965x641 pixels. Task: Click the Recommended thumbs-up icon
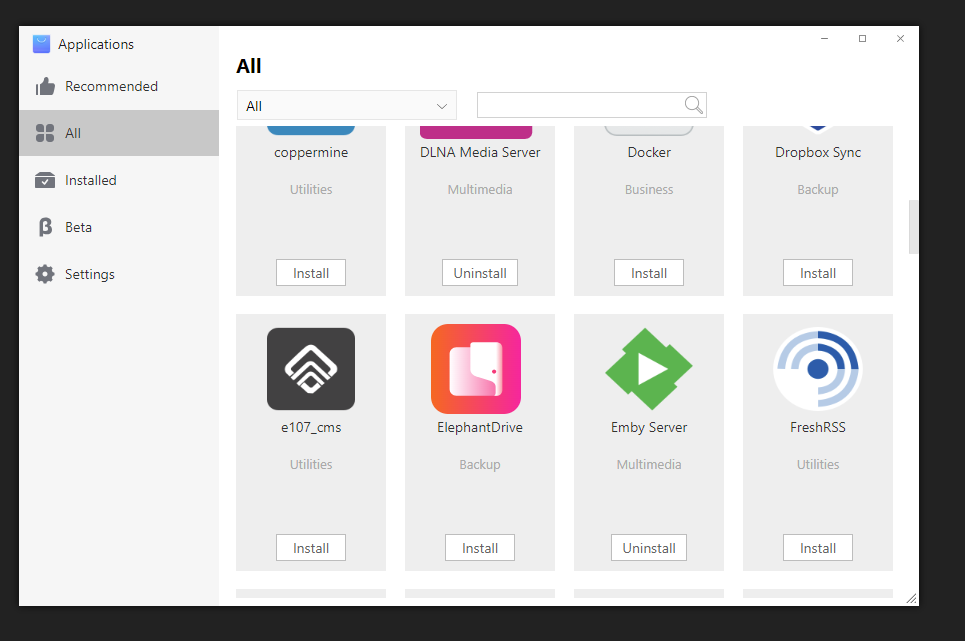[x=45, y=86]
